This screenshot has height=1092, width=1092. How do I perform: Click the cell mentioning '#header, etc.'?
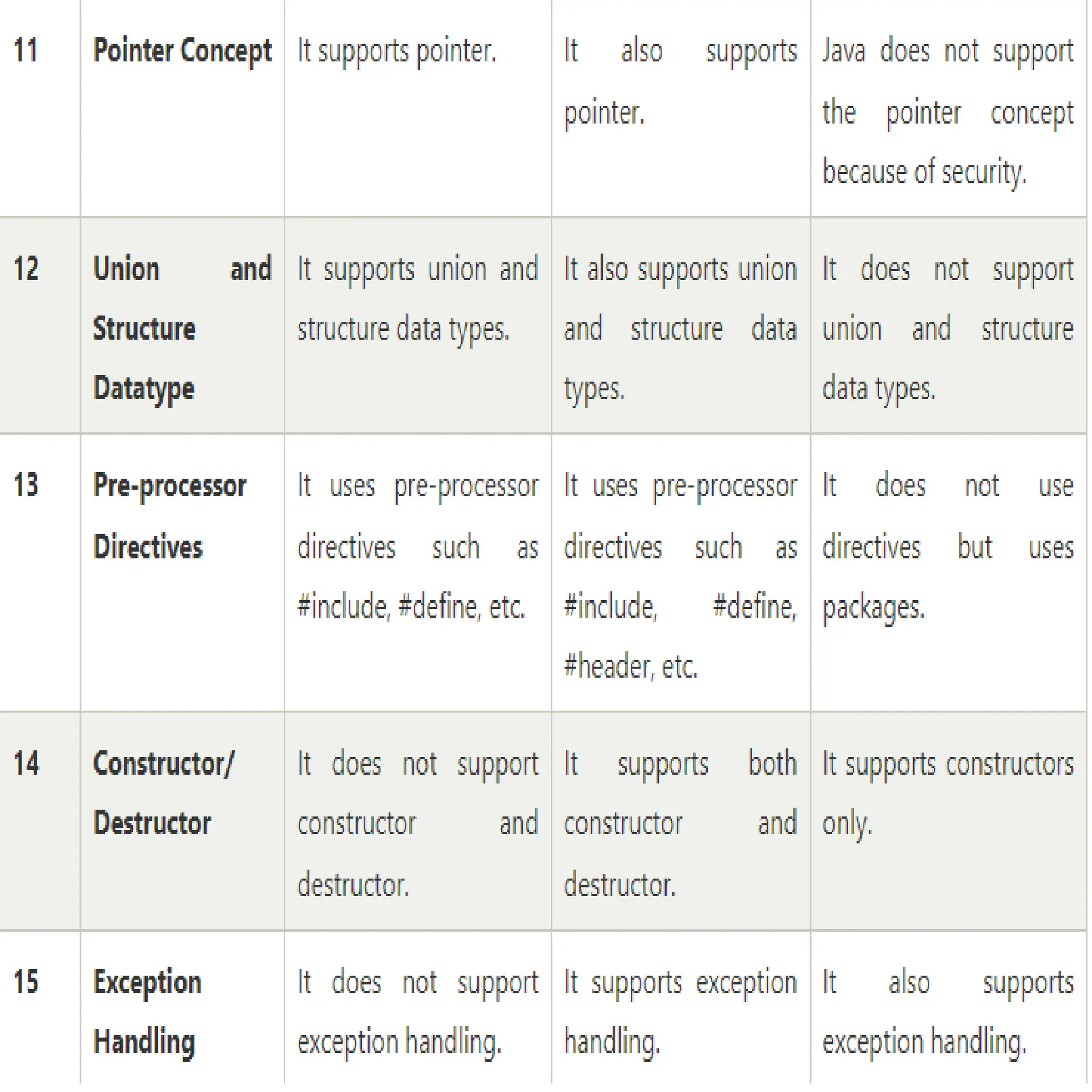coord(680,572)
